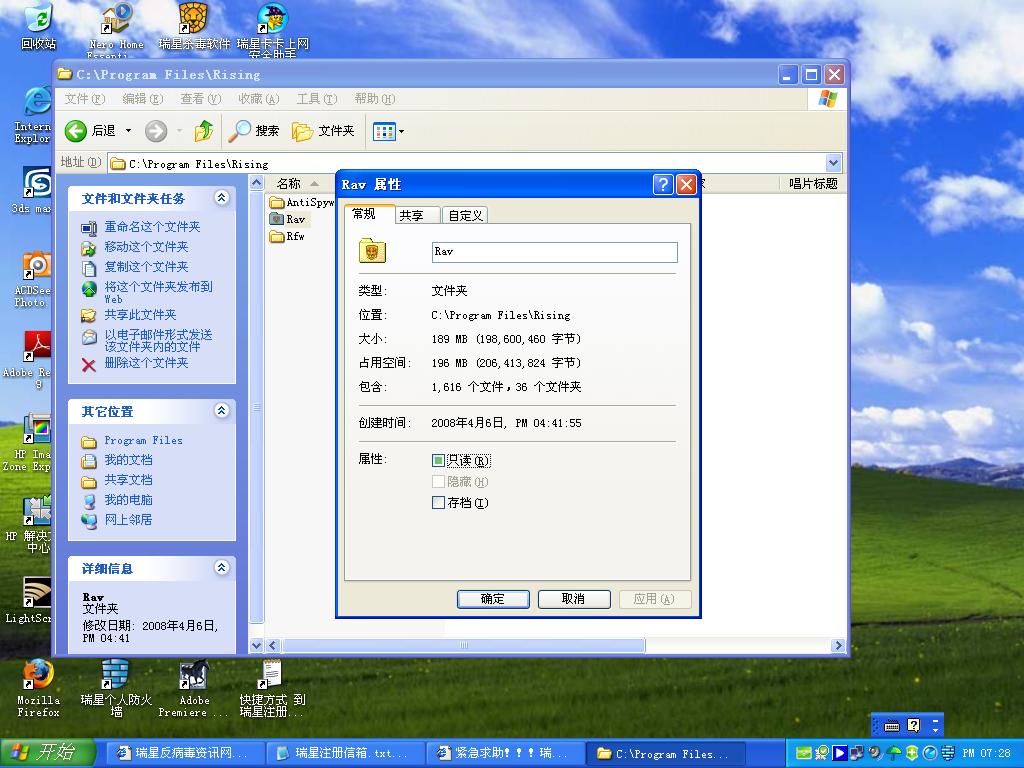Launch LightScribe desktop shortcut
The width and height of the screenshot is (1024, 768).
pyautogui.click(x=29, y=600)
